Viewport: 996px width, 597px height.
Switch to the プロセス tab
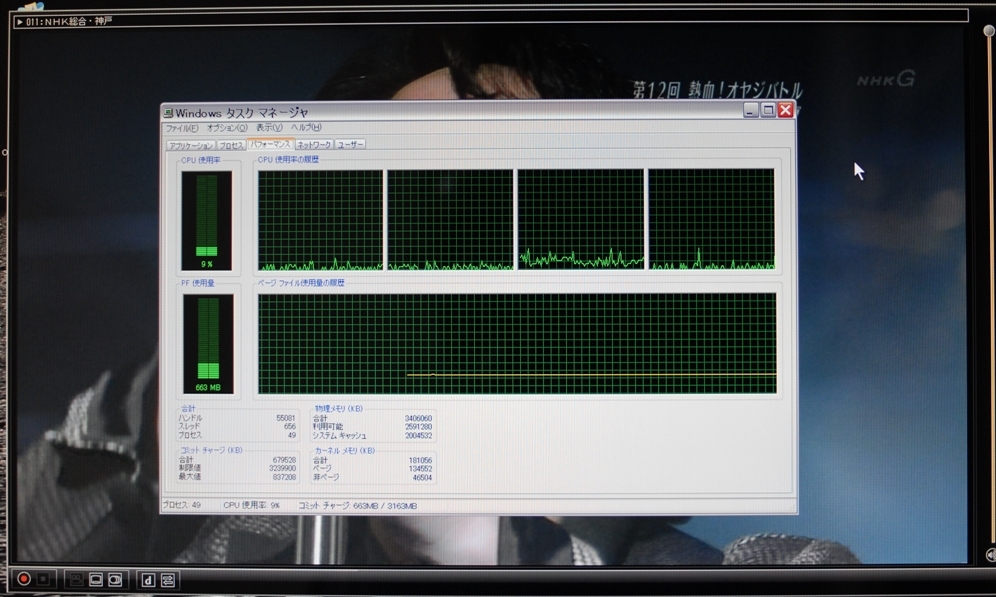pos(231,145)
